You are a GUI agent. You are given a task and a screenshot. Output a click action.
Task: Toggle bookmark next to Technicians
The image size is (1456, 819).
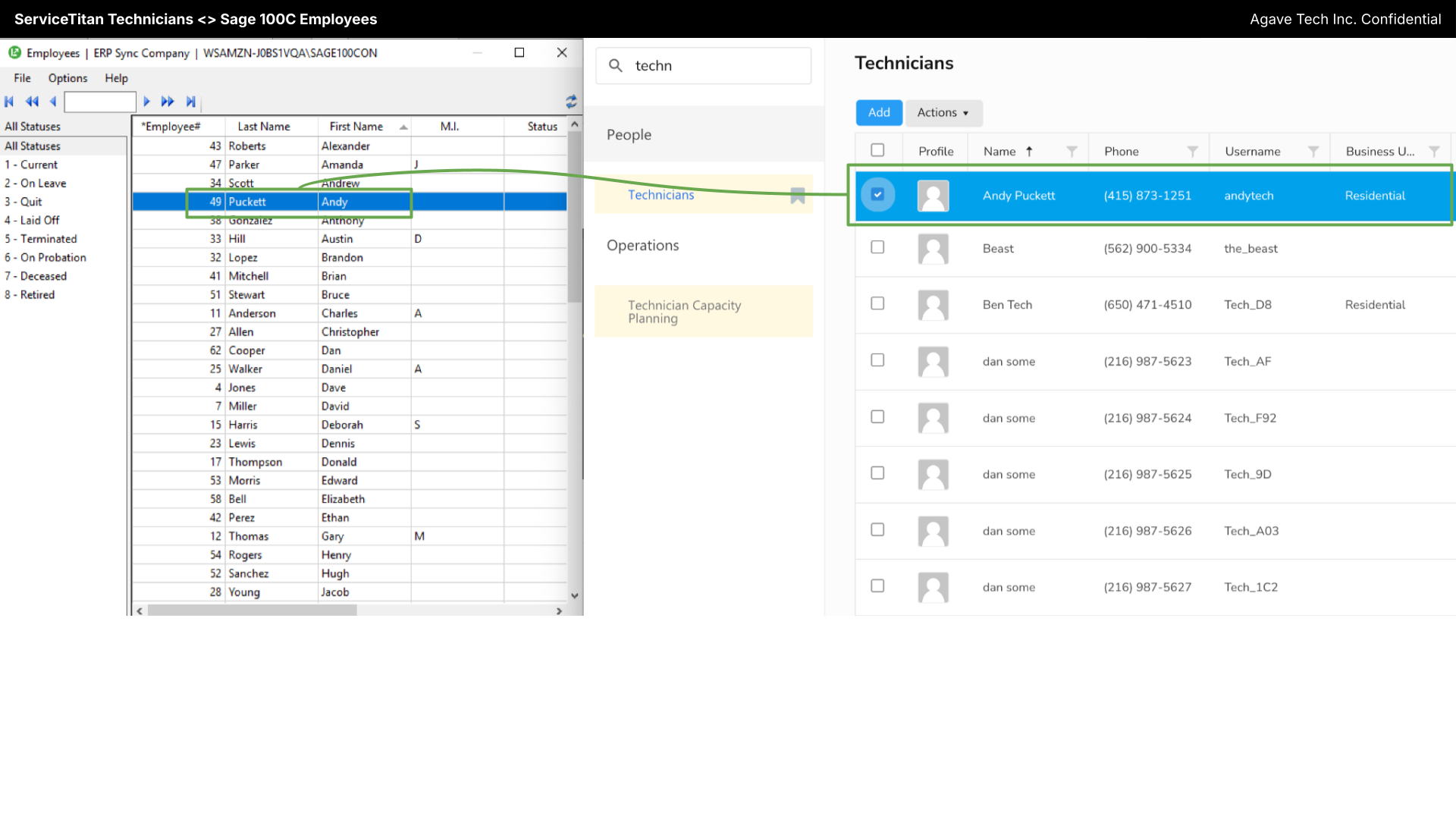[798, 196]
